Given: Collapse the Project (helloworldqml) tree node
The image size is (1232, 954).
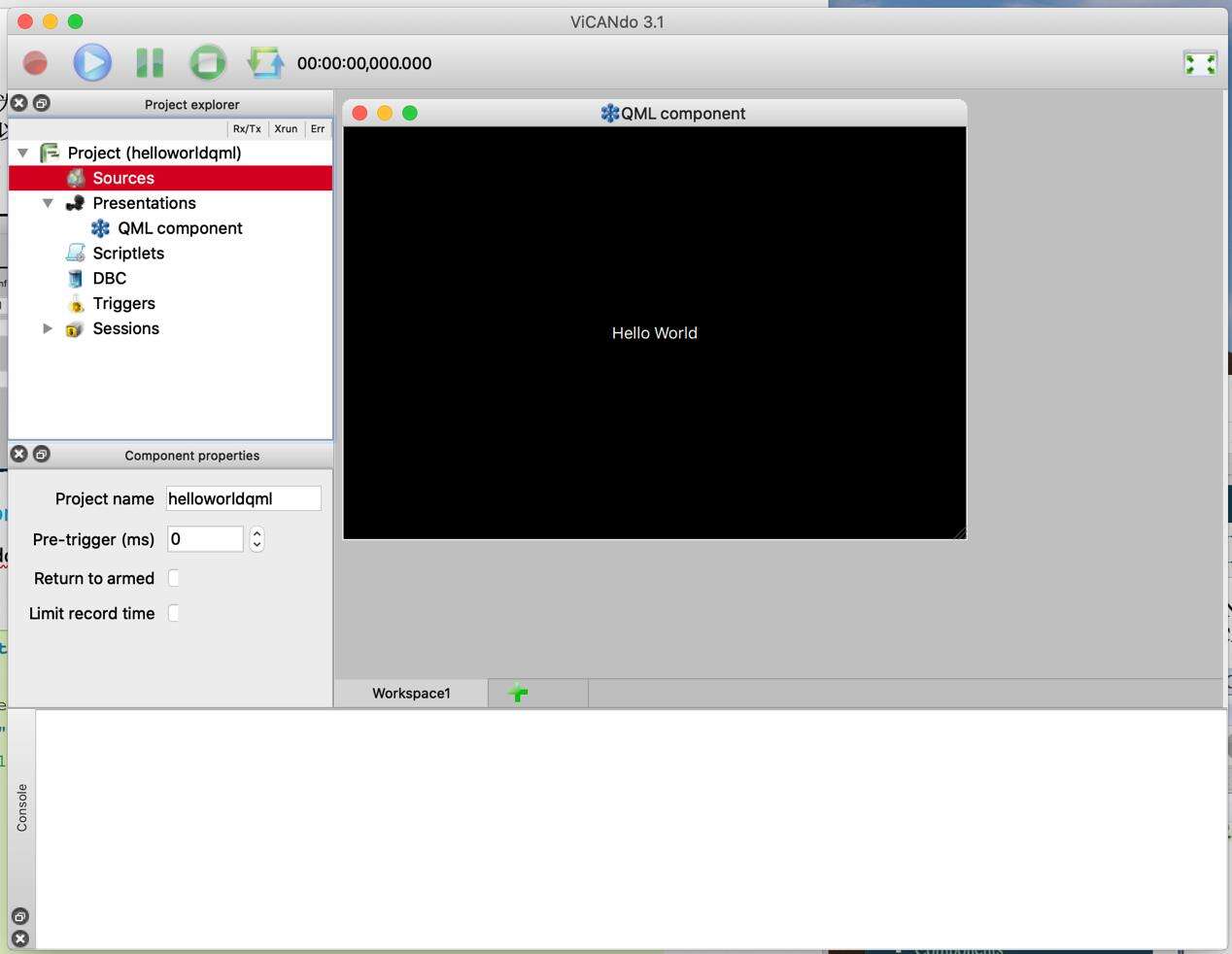Looking at the screenshot, I should (23, 153).
